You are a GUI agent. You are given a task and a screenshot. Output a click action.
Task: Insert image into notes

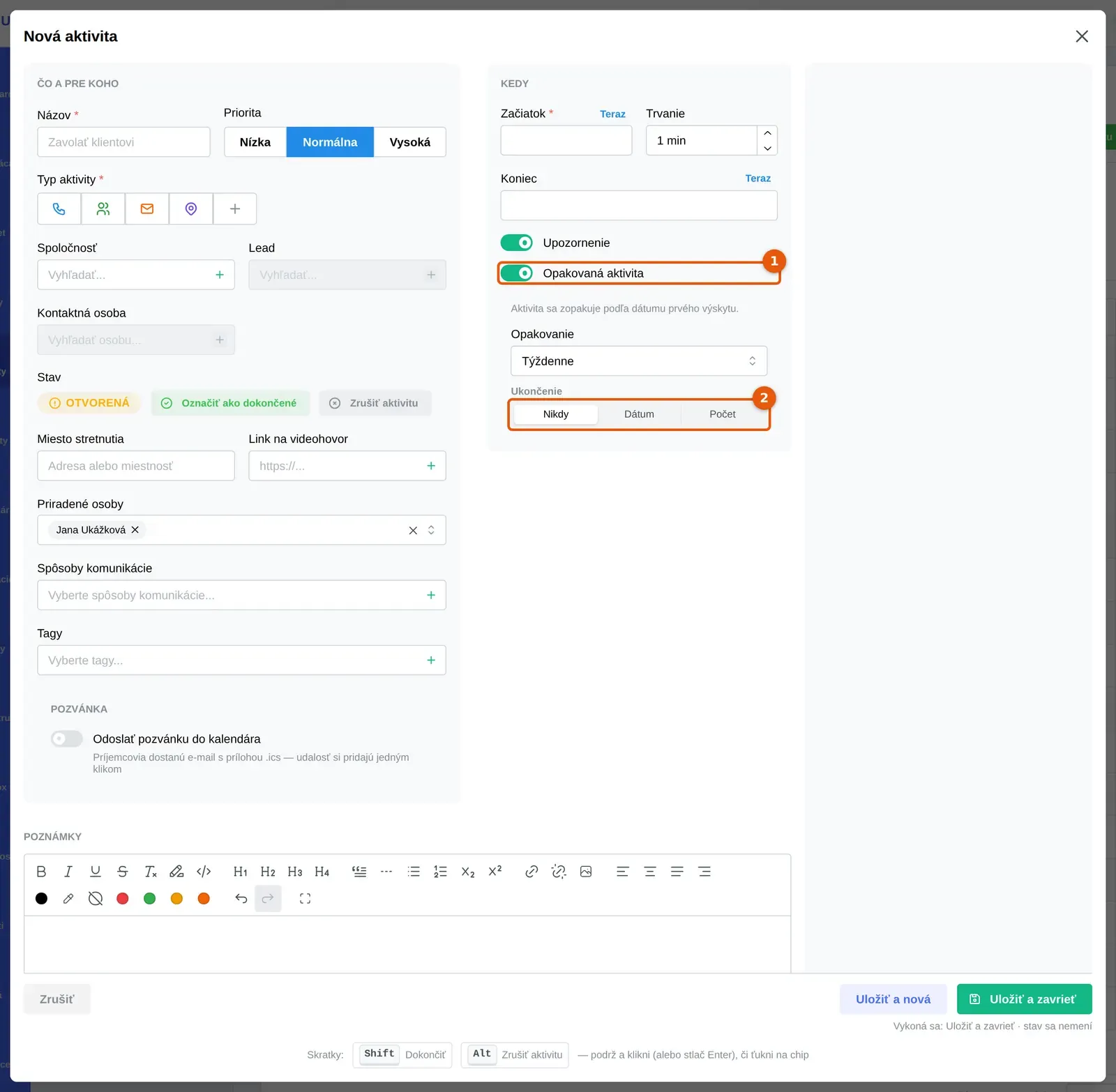[x=586, y=872]
